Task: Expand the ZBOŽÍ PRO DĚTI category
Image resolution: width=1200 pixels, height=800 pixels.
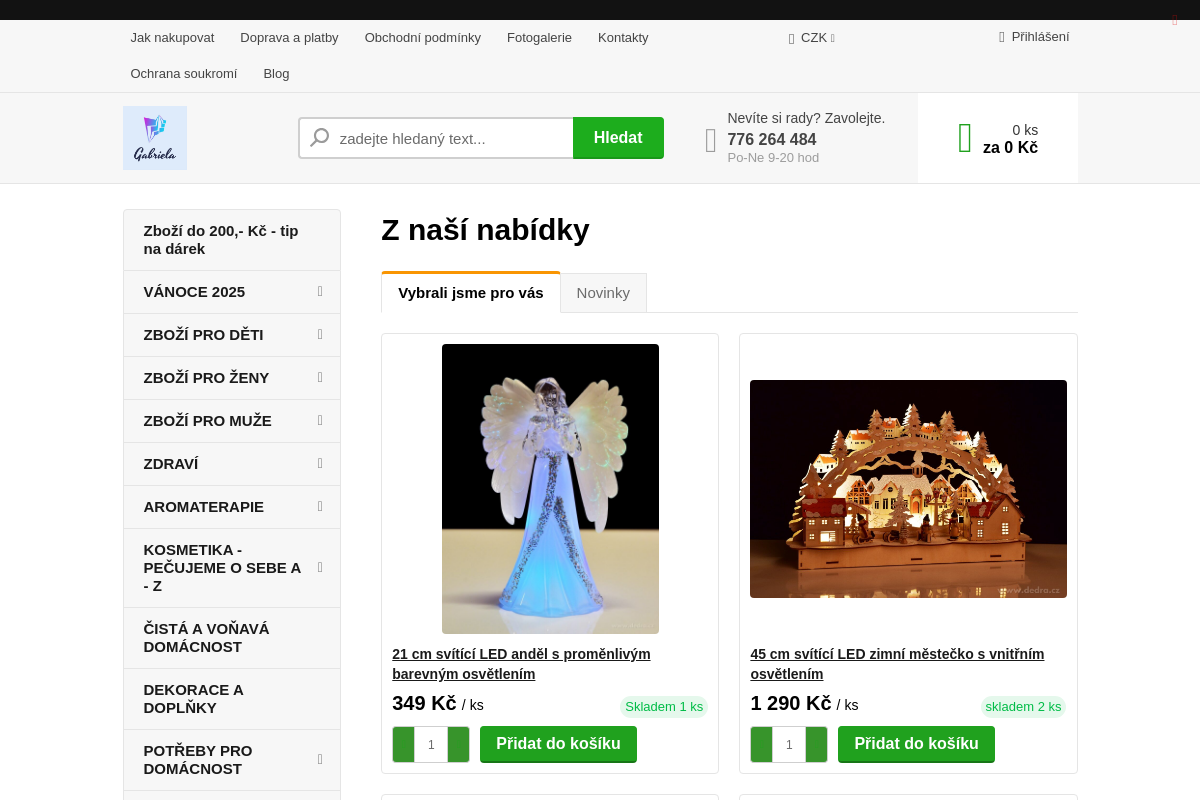Action: click(320, 334)
